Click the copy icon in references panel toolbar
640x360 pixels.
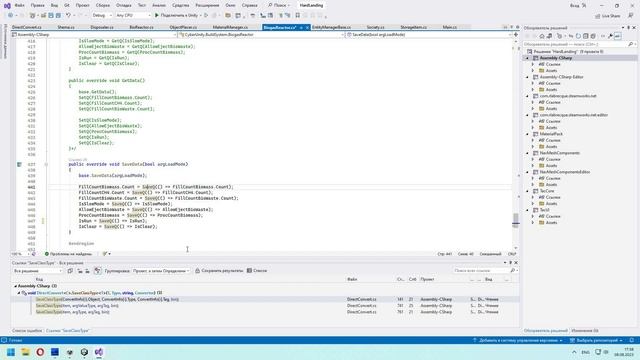[x=70, y=271]
